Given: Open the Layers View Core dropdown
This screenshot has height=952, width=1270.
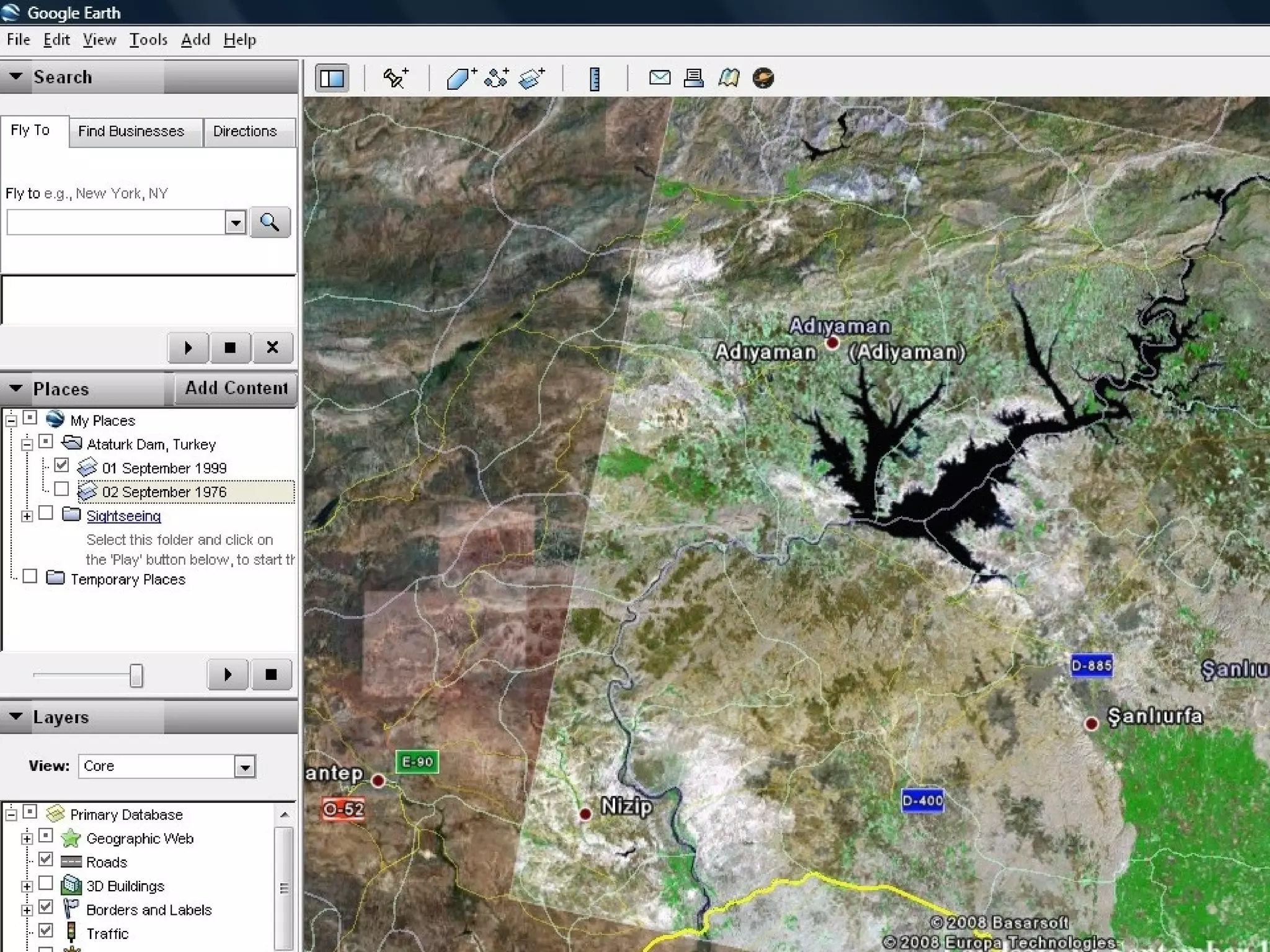Looking at the screenshot, I should [x=245, y=767].
